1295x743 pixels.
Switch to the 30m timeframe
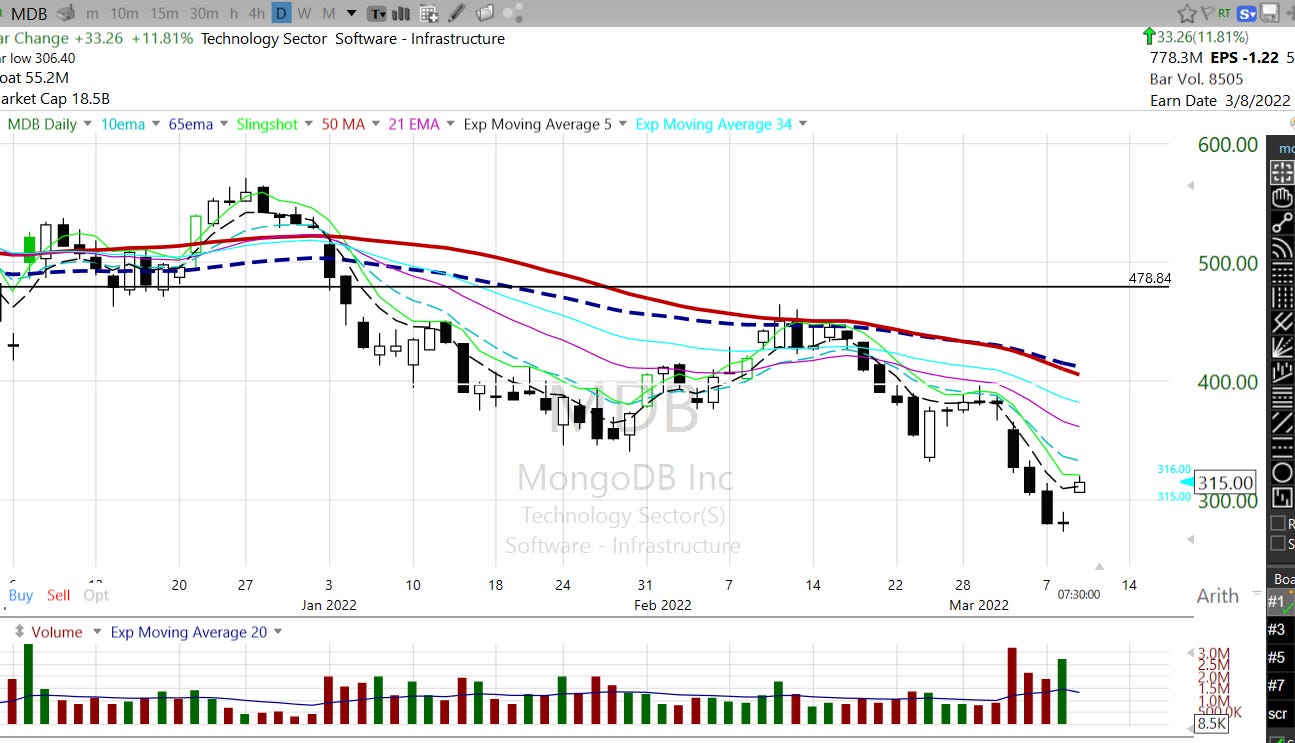pyautogui.click(x=204, y=13)
